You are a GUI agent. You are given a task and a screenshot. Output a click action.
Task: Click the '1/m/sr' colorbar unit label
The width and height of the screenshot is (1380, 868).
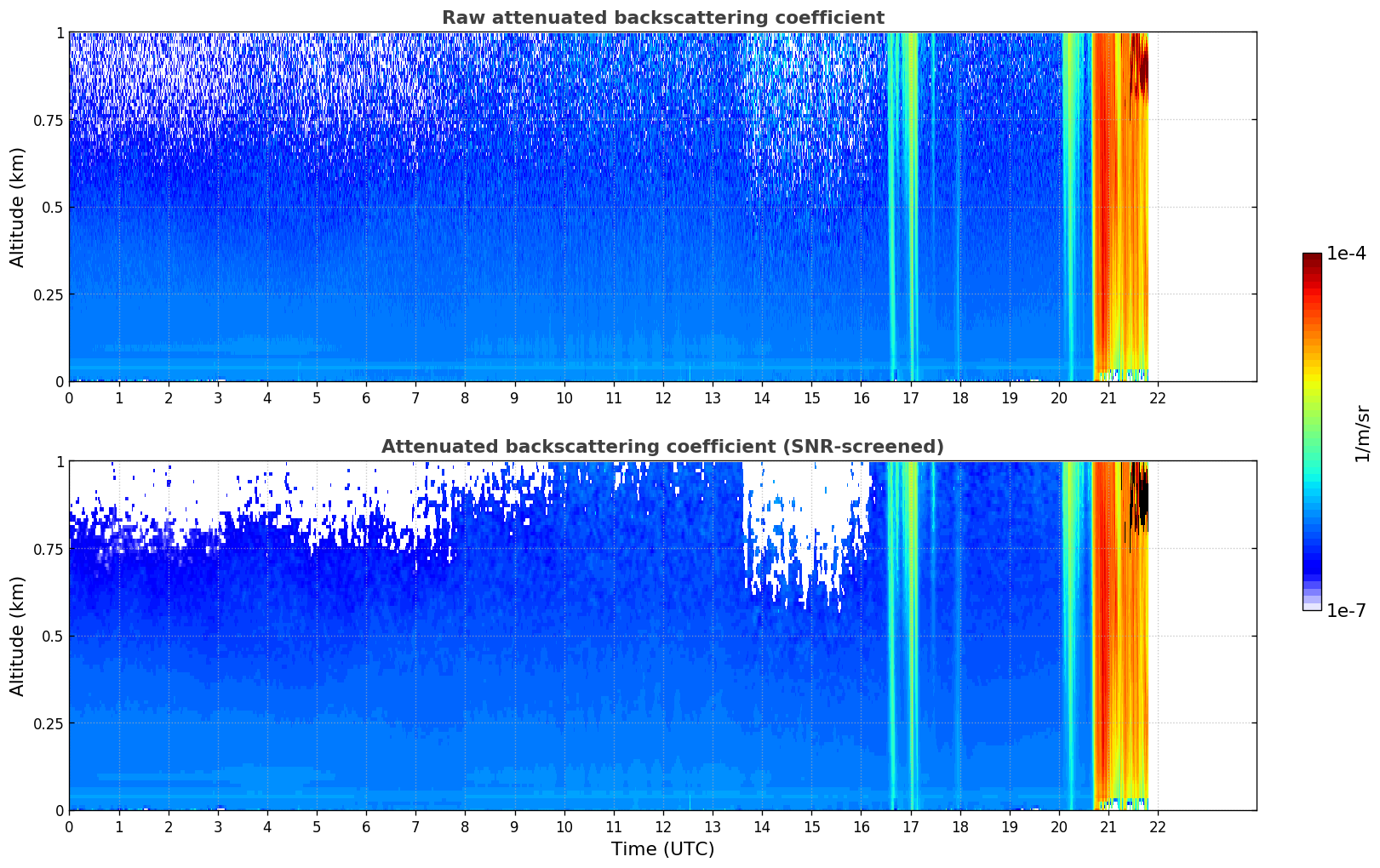click(1362, 434)
